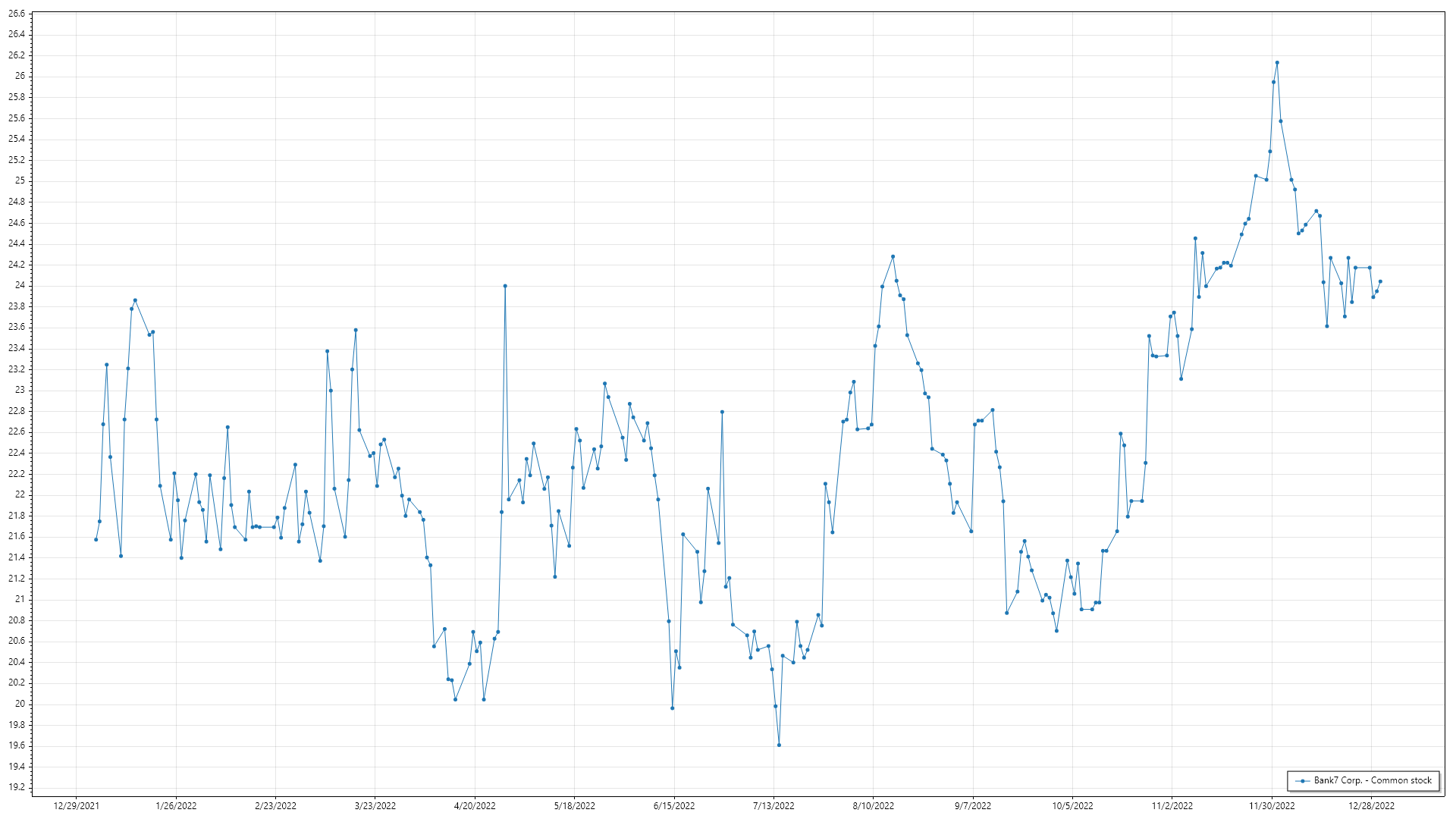Click the August peak point near 24.3
Screen dimensions: 1456x819
point(893,256)
